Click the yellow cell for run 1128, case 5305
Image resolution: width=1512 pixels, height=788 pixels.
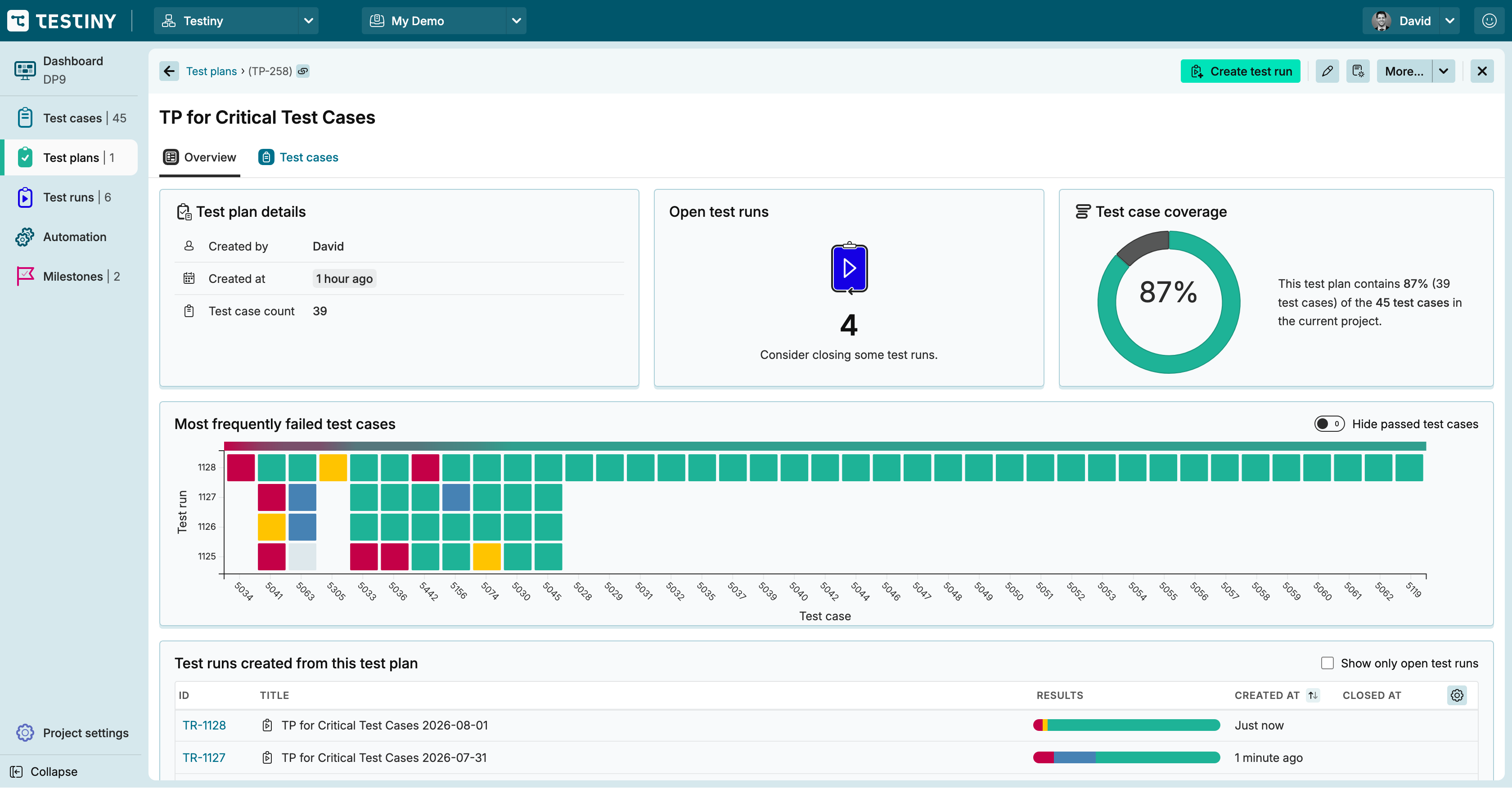333,468
